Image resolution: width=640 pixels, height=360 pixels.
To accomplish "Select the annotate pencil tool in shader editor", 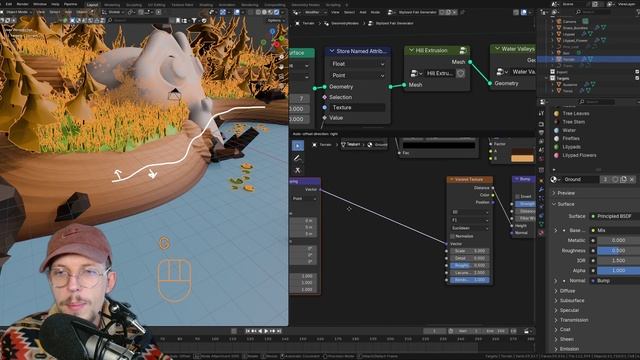I will pos(298,158).
